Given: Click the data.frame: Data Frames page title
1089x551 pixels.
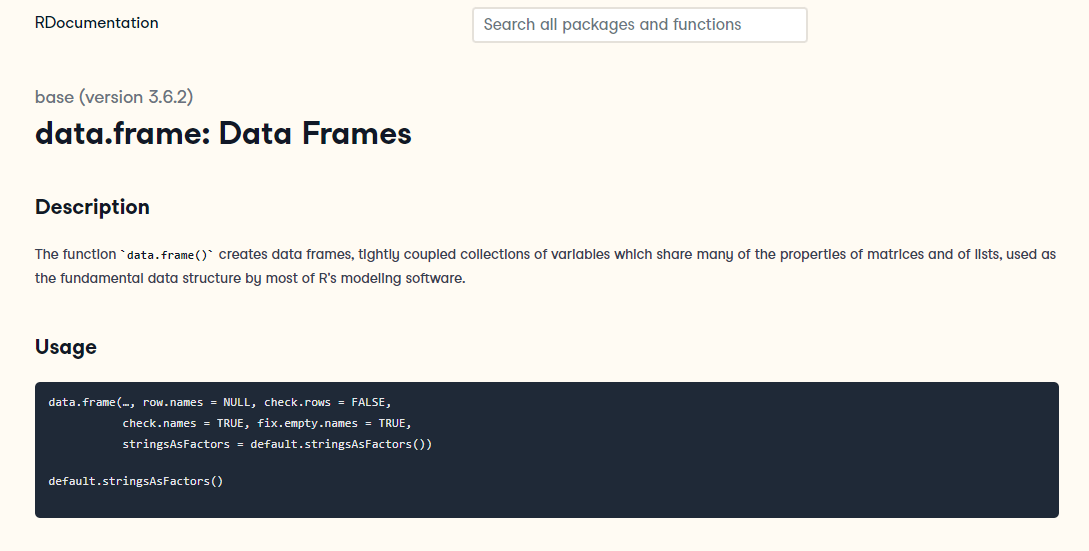Looking at the screenshot, I should [223, 133].
